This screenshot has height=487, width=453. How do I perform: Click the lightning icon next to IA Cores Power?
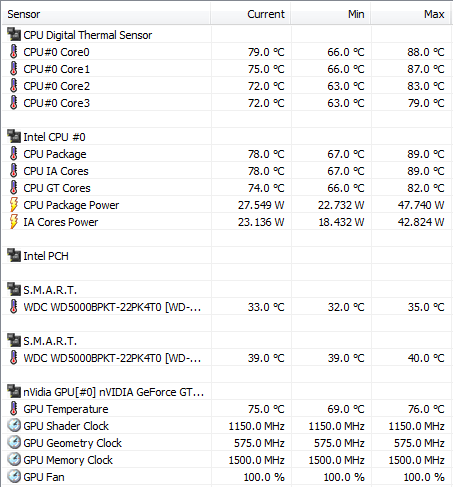point(14,222)
